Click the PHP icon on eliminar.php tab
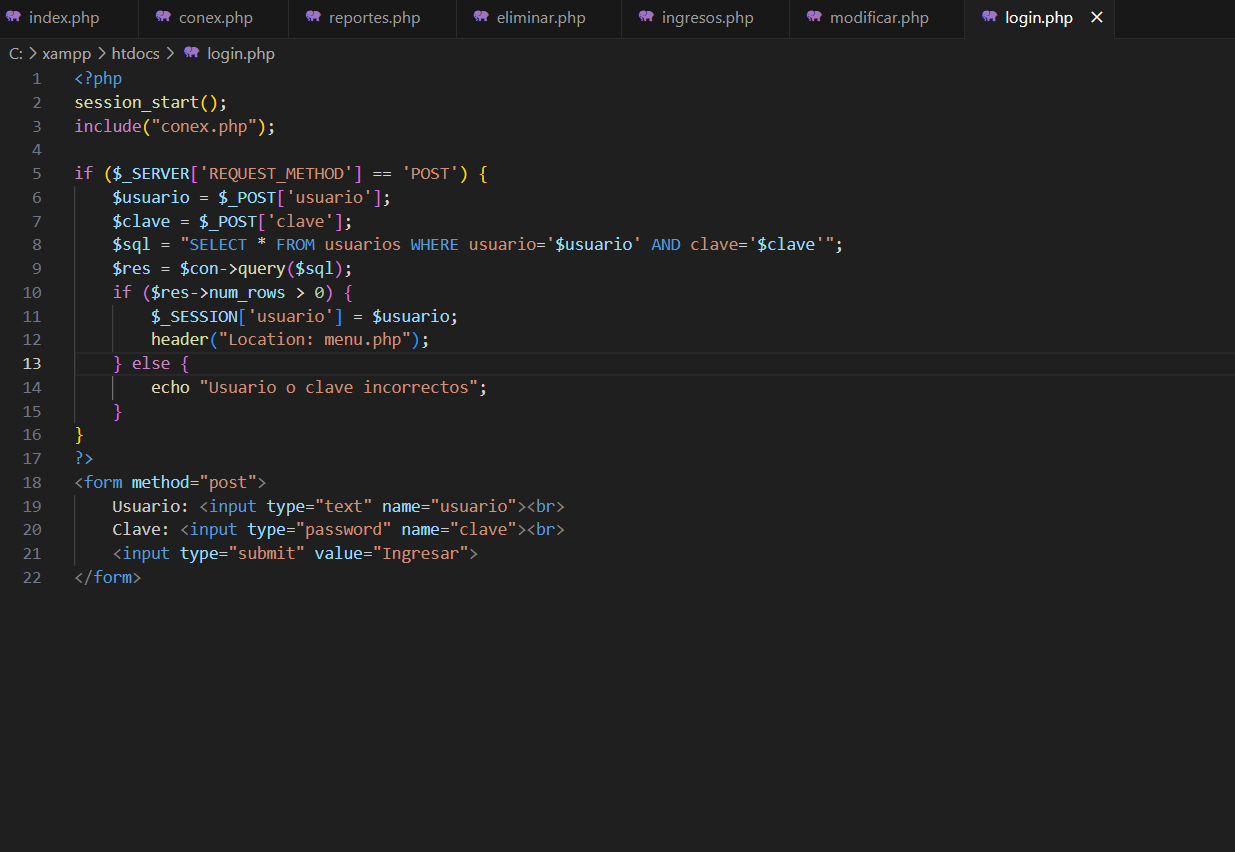 [481, 18]
